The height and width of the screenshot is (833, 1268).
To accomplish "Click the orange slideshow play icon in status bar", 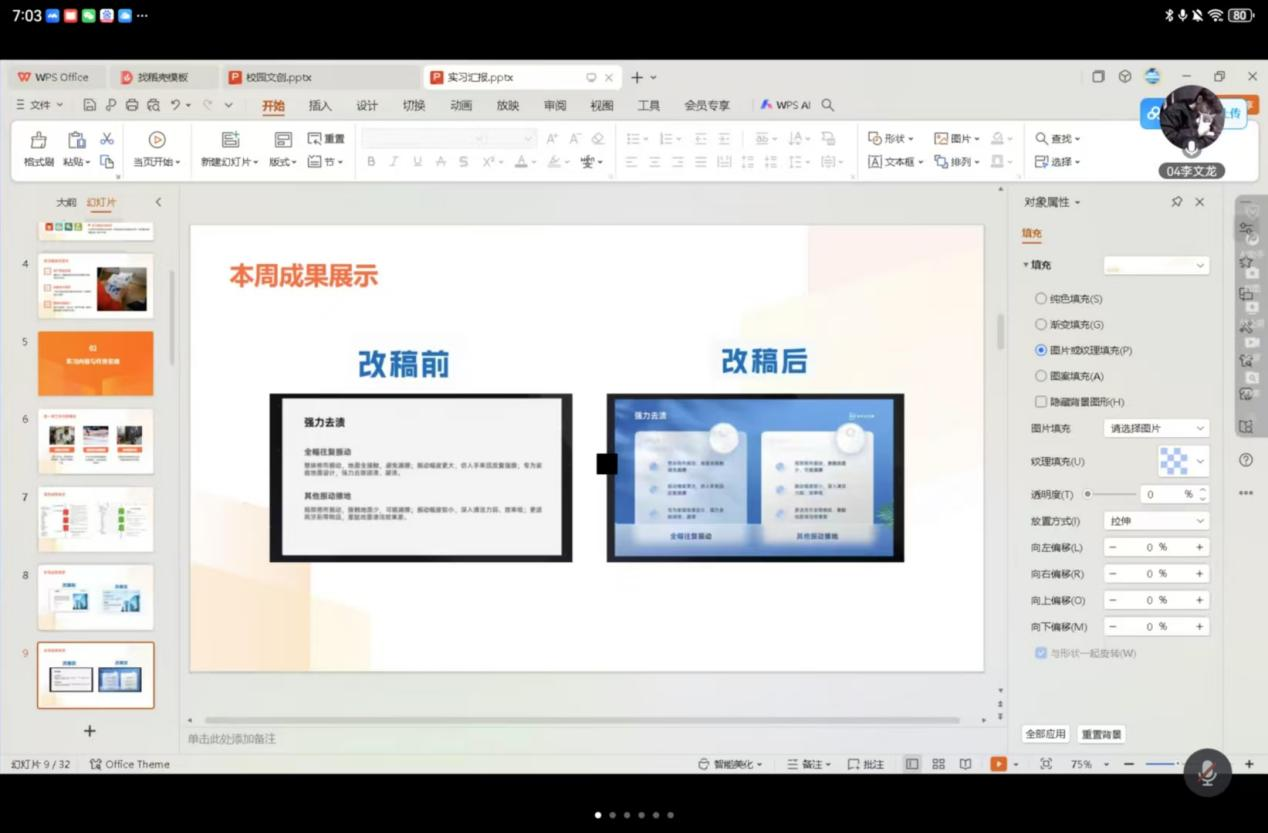I will coord(998,764).
